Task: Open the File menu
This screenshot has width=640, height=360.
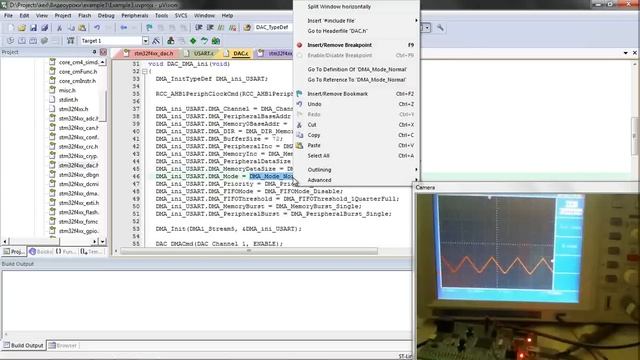Action: (8, 16)
